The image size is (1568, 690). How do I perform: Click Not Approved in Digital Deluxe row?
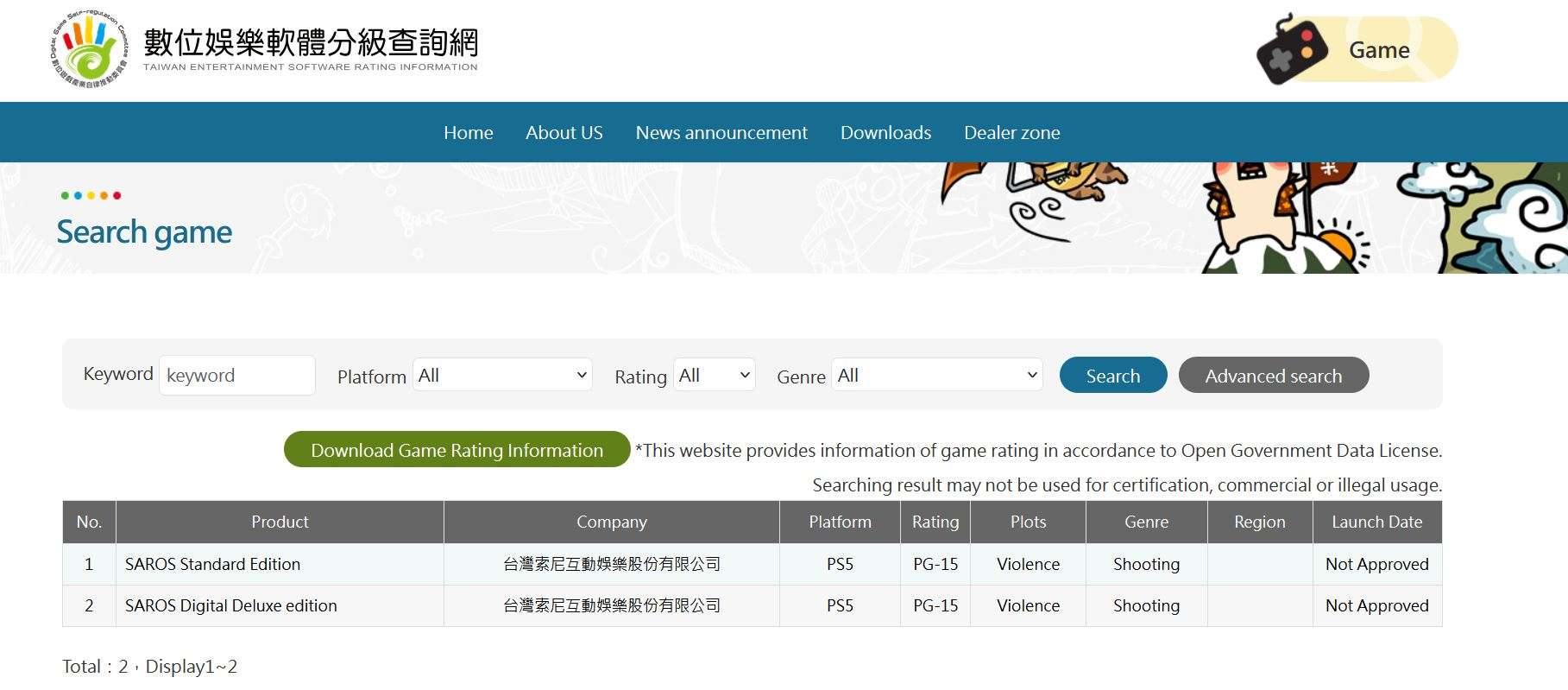(1377, 605)
